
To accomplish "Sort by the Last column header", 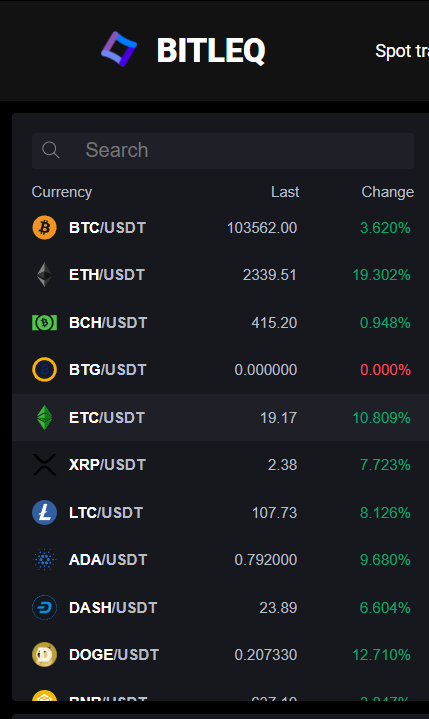I will [285, 192].
